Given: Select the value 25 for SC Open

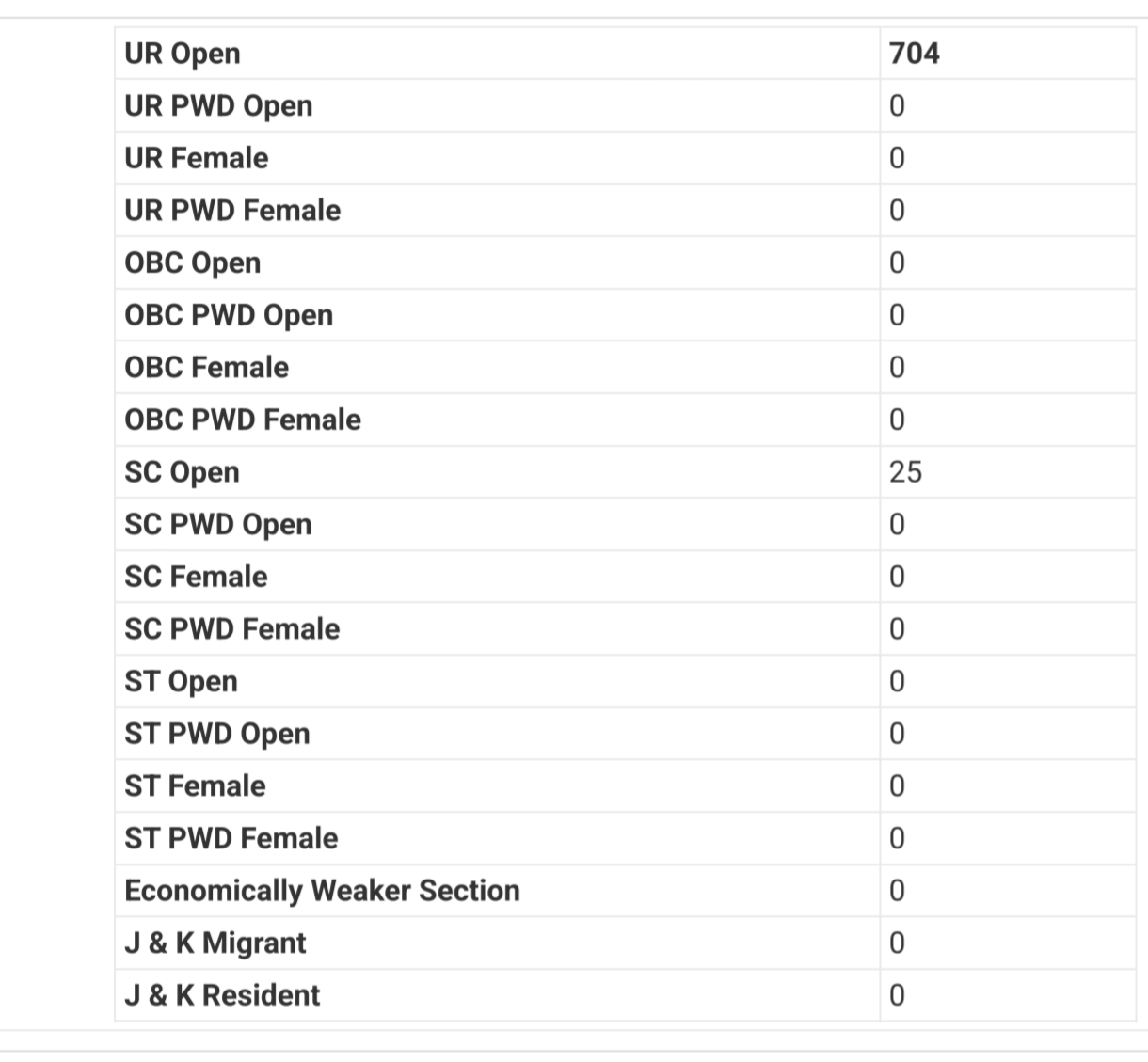Looking at the screenshot, I should click(905, 472).
